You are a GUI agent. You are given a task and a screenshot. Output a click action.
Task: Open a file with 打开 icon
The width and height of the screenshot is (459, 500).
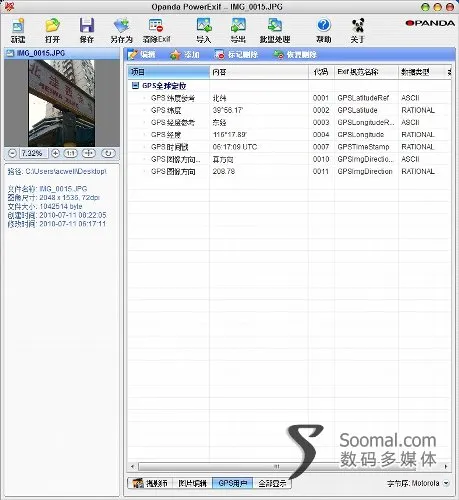point(52,30)
